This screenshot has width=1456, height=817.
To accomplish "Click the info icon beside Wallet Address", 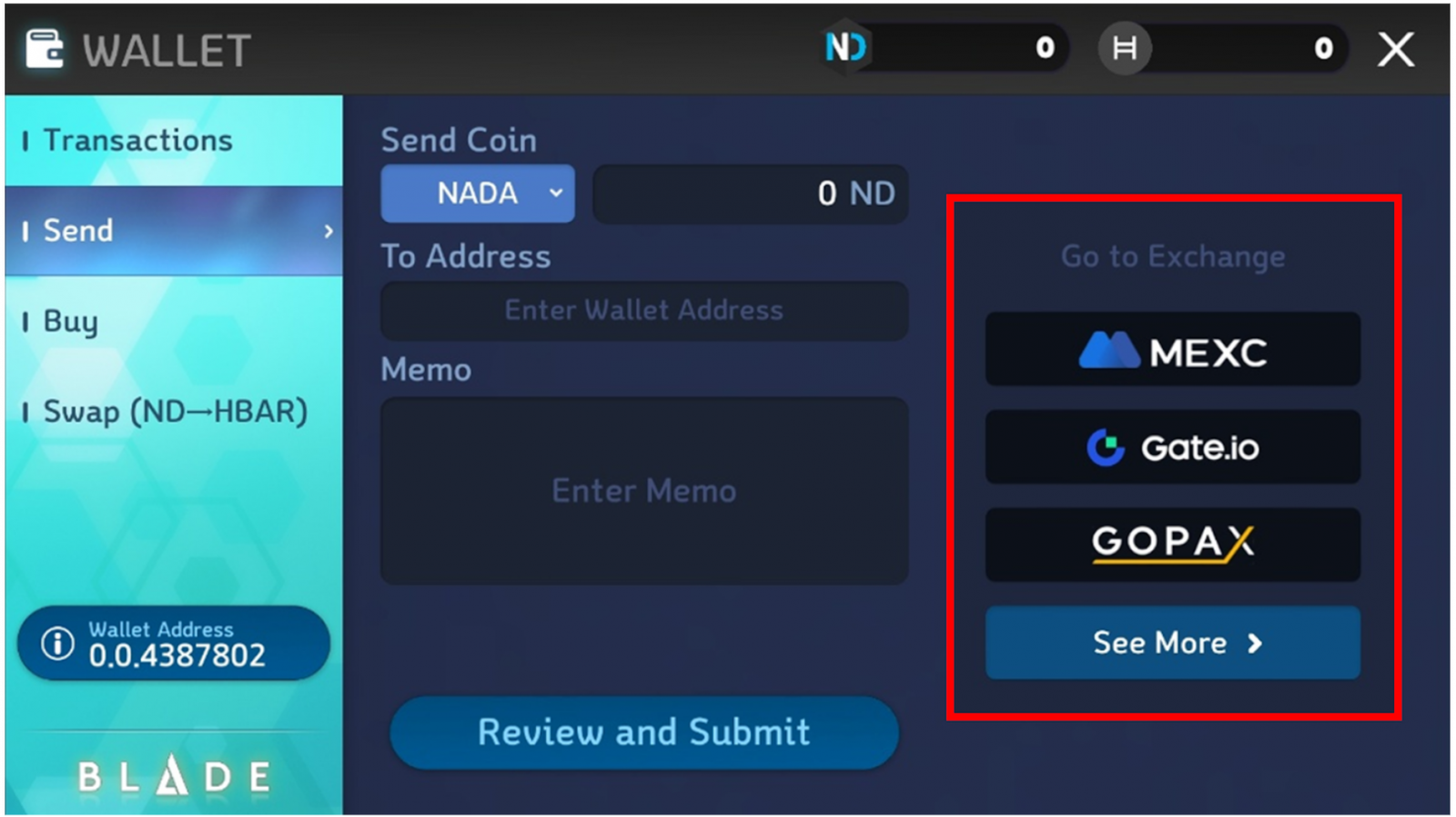I will [x=57, y=643].
